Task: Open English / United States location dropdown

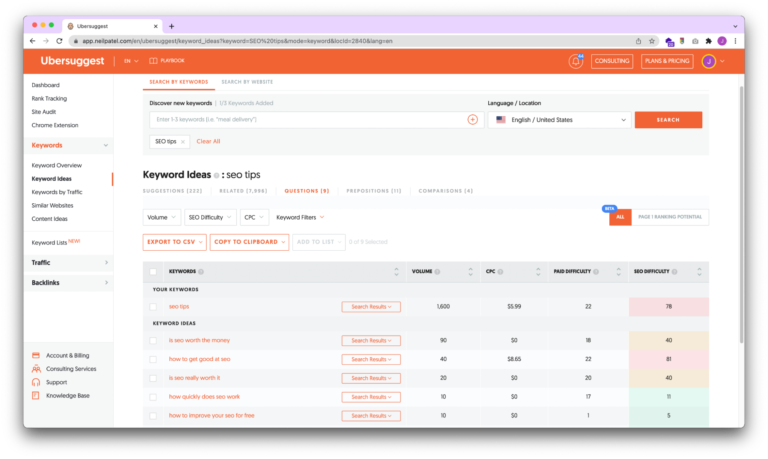Action: click(x=559, y=120)
